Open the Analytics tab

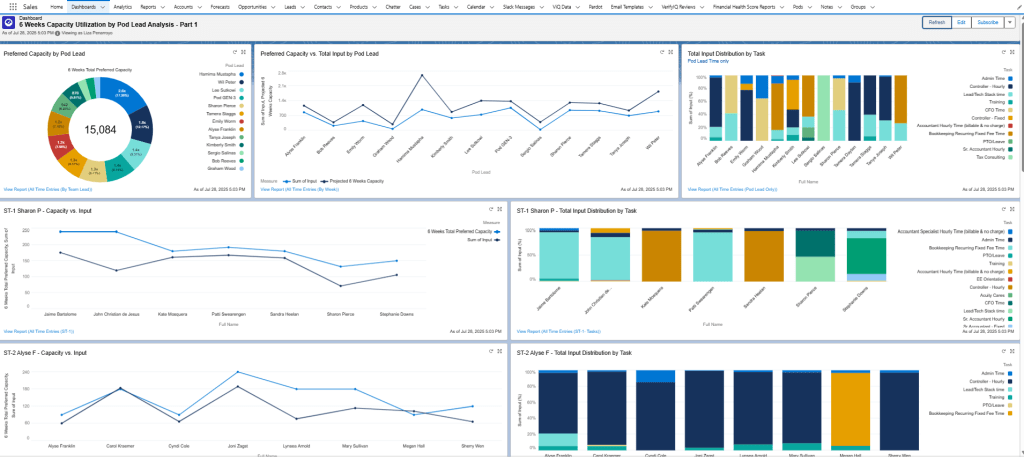(123, 6)
